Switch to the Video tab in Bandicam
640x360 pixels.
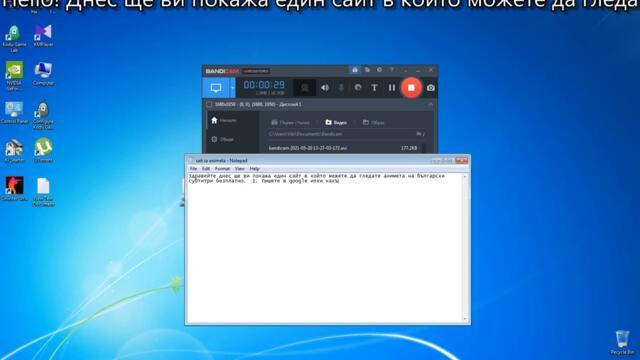[336, 122]
